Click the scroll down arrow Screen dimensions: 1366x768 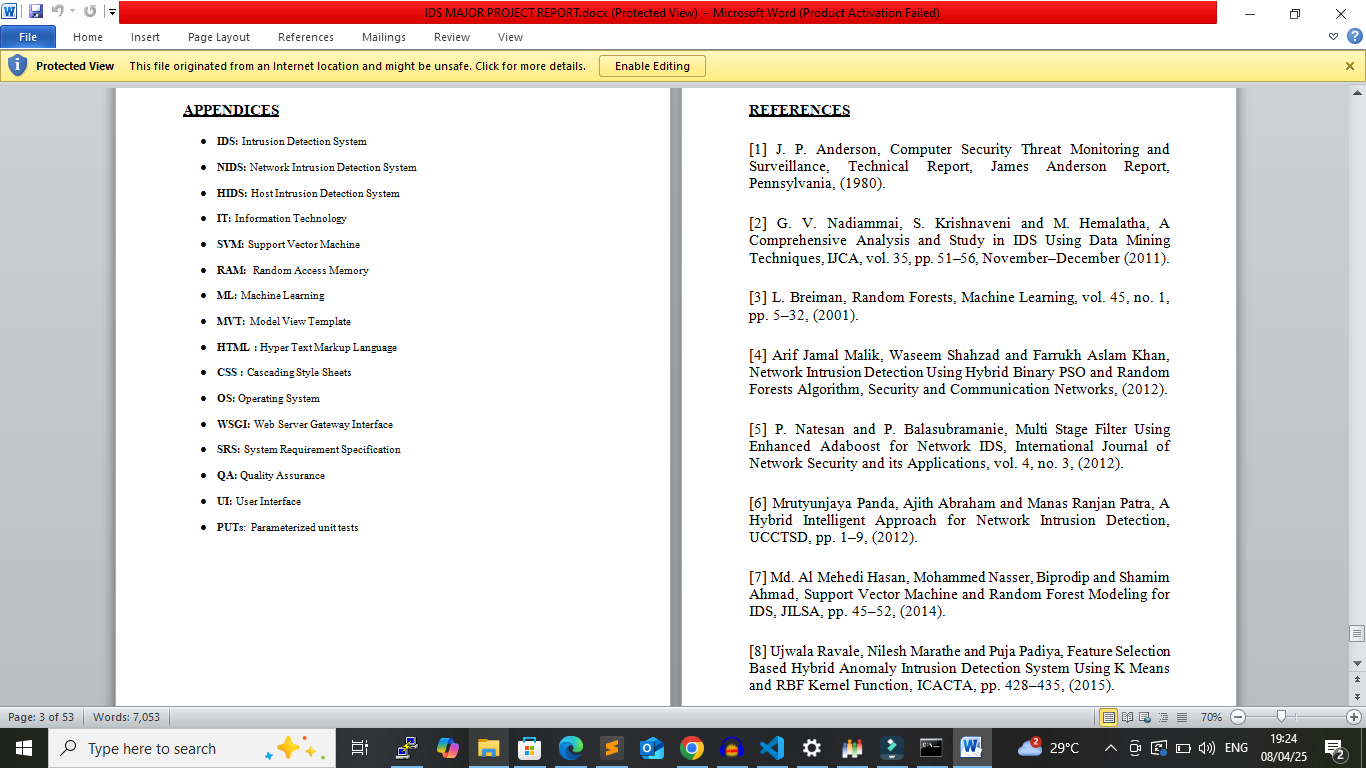coord(1357,662)
